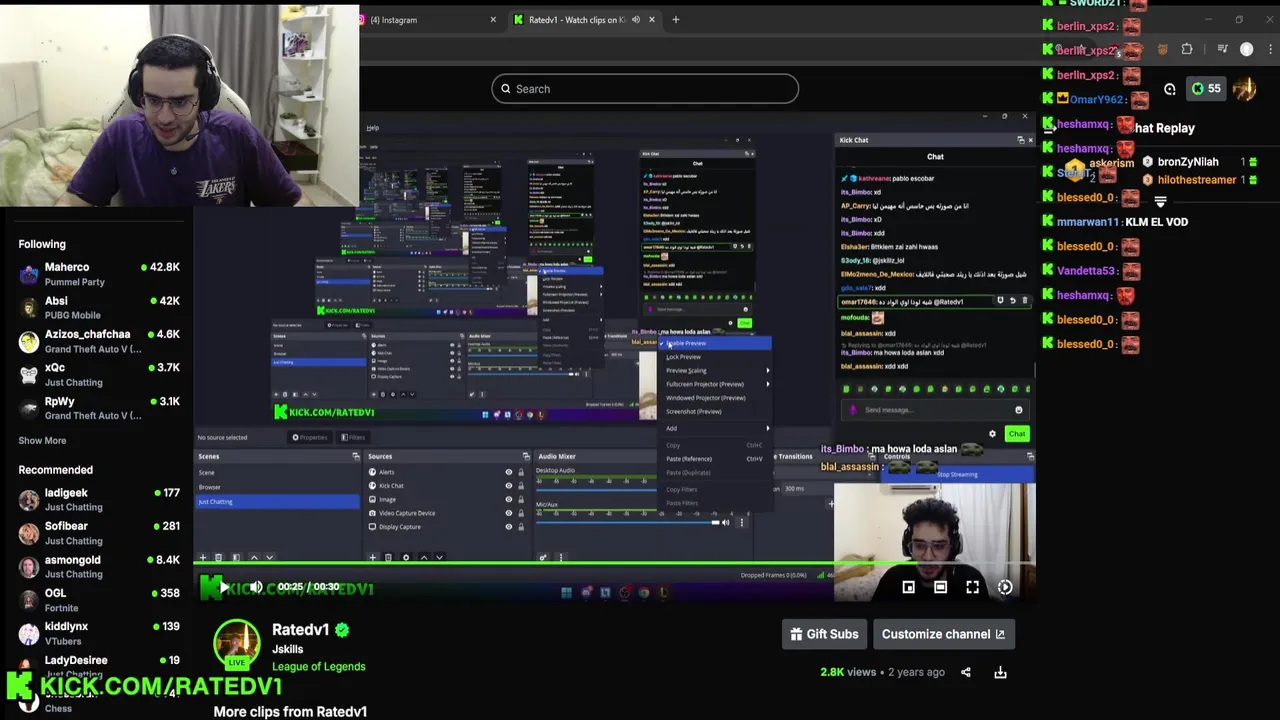Viewport: 1280px width, 720px height.
Task: Send message with green Chat button
Action: [x=1017, y=434]
